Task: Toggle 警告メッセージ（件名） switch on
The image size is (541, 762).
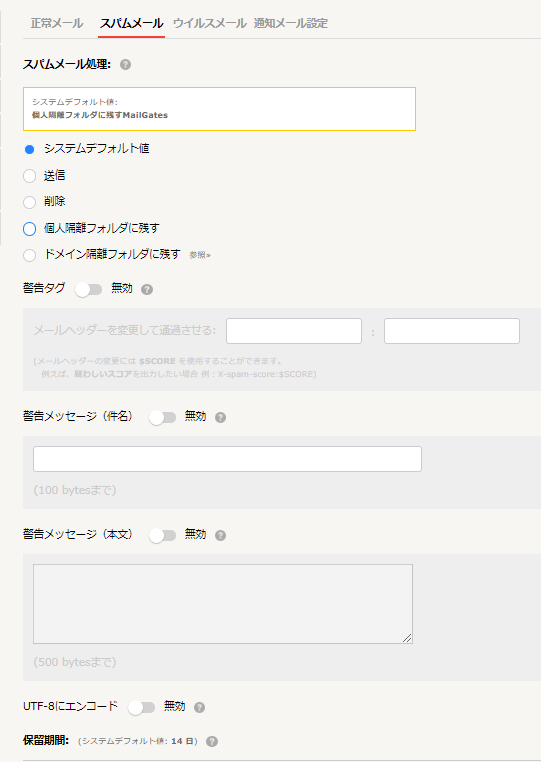Action: click(162, 417)
